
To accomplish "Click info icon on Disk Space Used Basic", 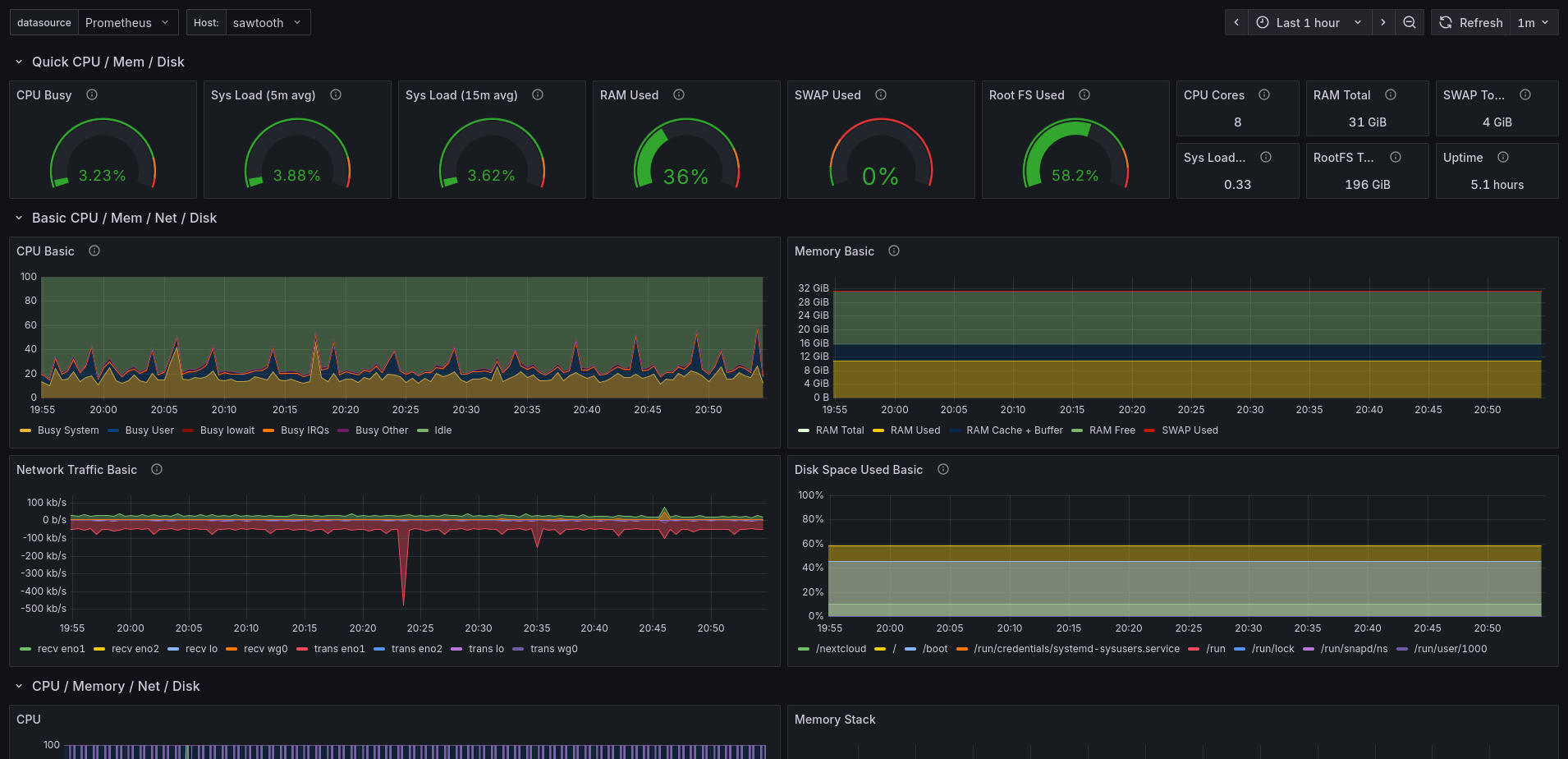I will pyautogui.click(x=943, y=470).
